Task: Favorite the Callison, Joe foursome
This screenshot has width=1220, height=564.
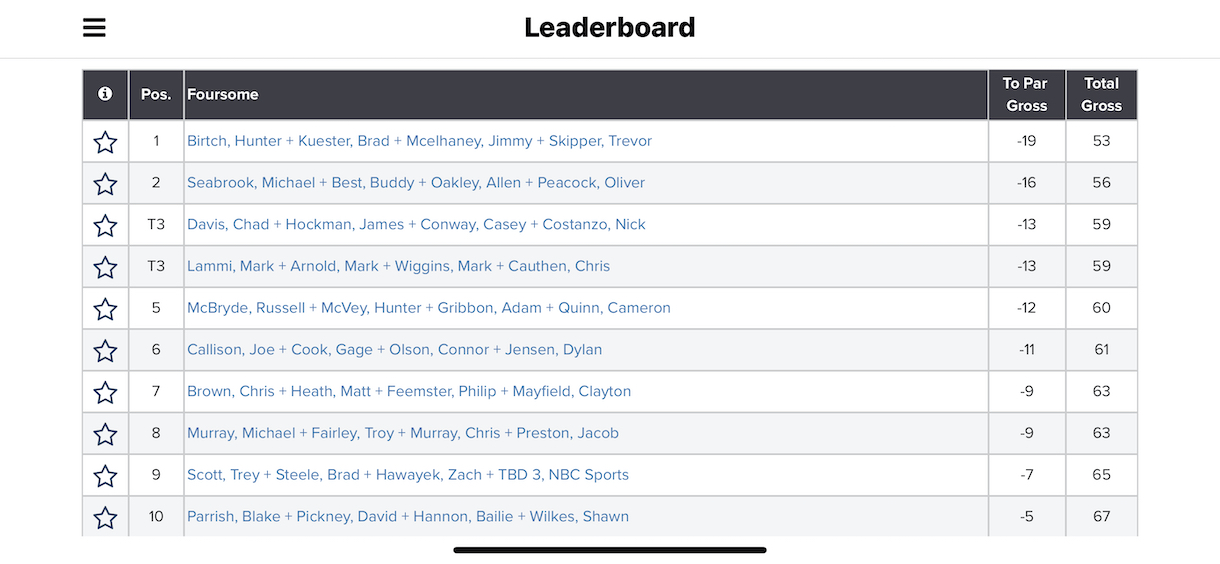Action: click(x=105, y=351)
